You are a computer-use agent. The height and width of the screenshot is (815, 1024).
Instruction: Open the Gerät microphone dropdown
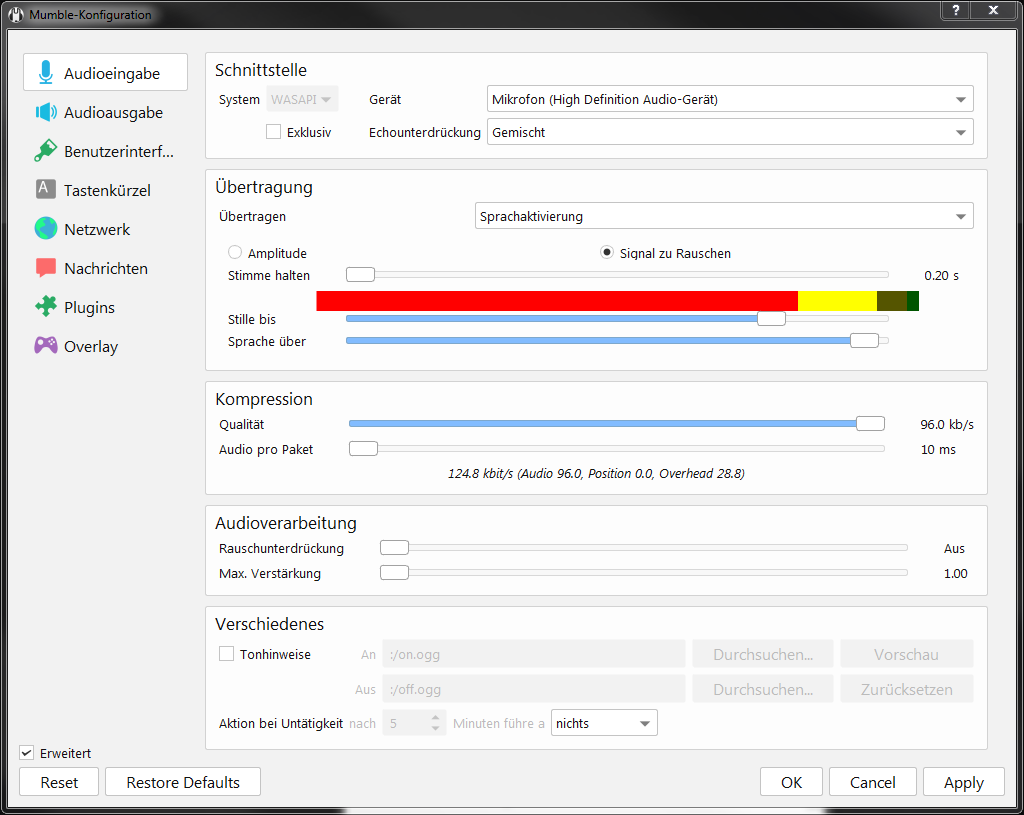click(x=729, y=99)
